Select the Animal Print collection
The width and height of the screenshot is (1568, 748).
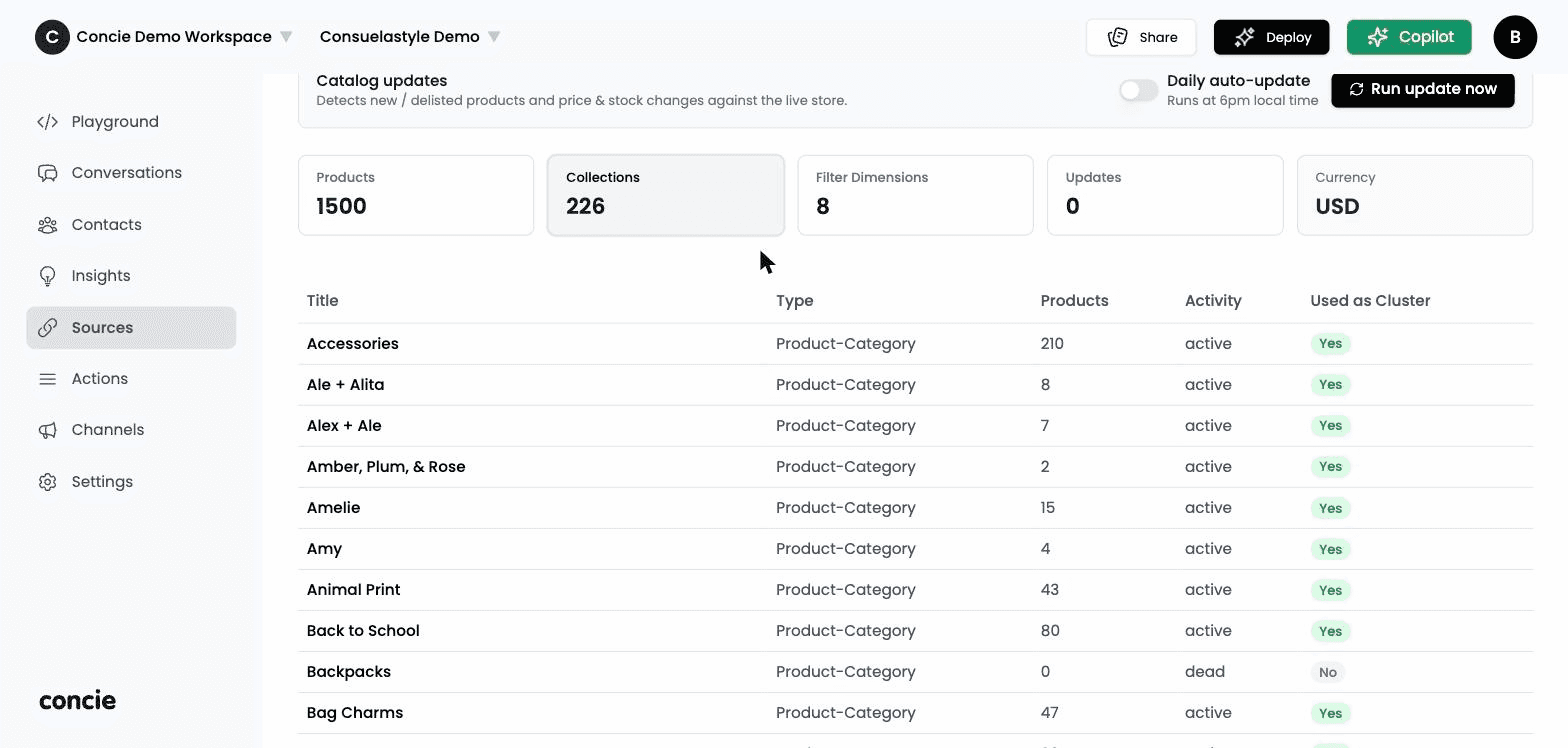pos(354,590)
